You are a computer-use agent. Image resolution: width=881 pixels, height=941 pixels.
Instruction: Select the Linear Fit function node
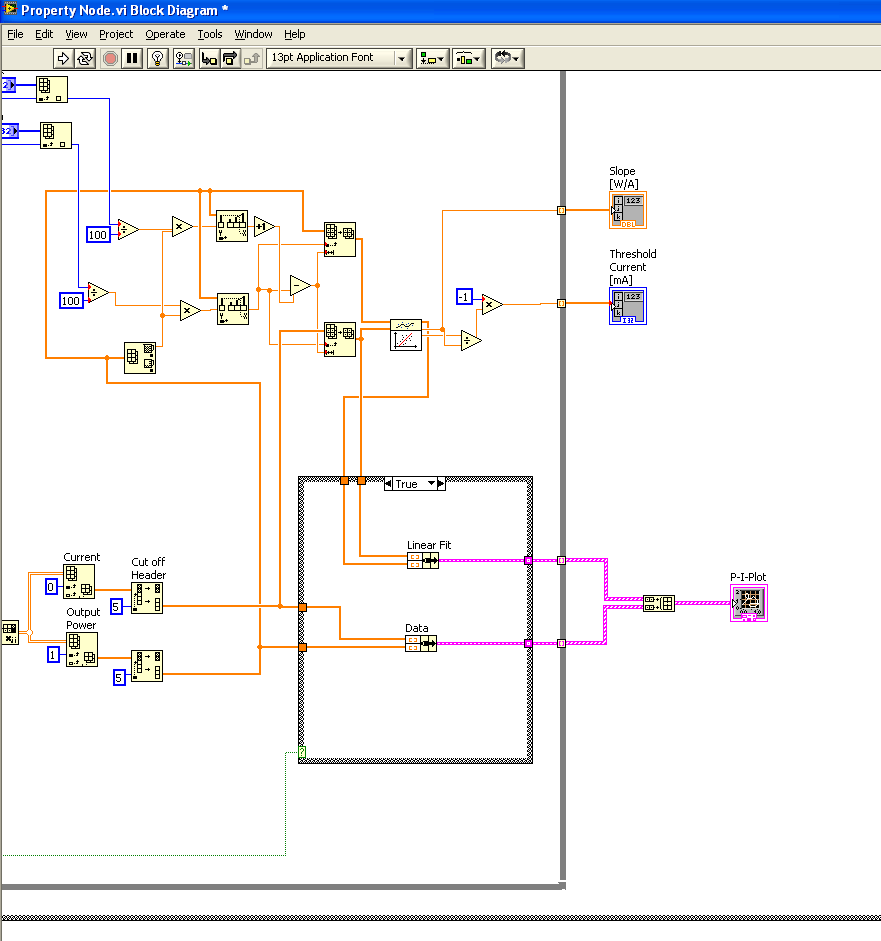(406, 335)
